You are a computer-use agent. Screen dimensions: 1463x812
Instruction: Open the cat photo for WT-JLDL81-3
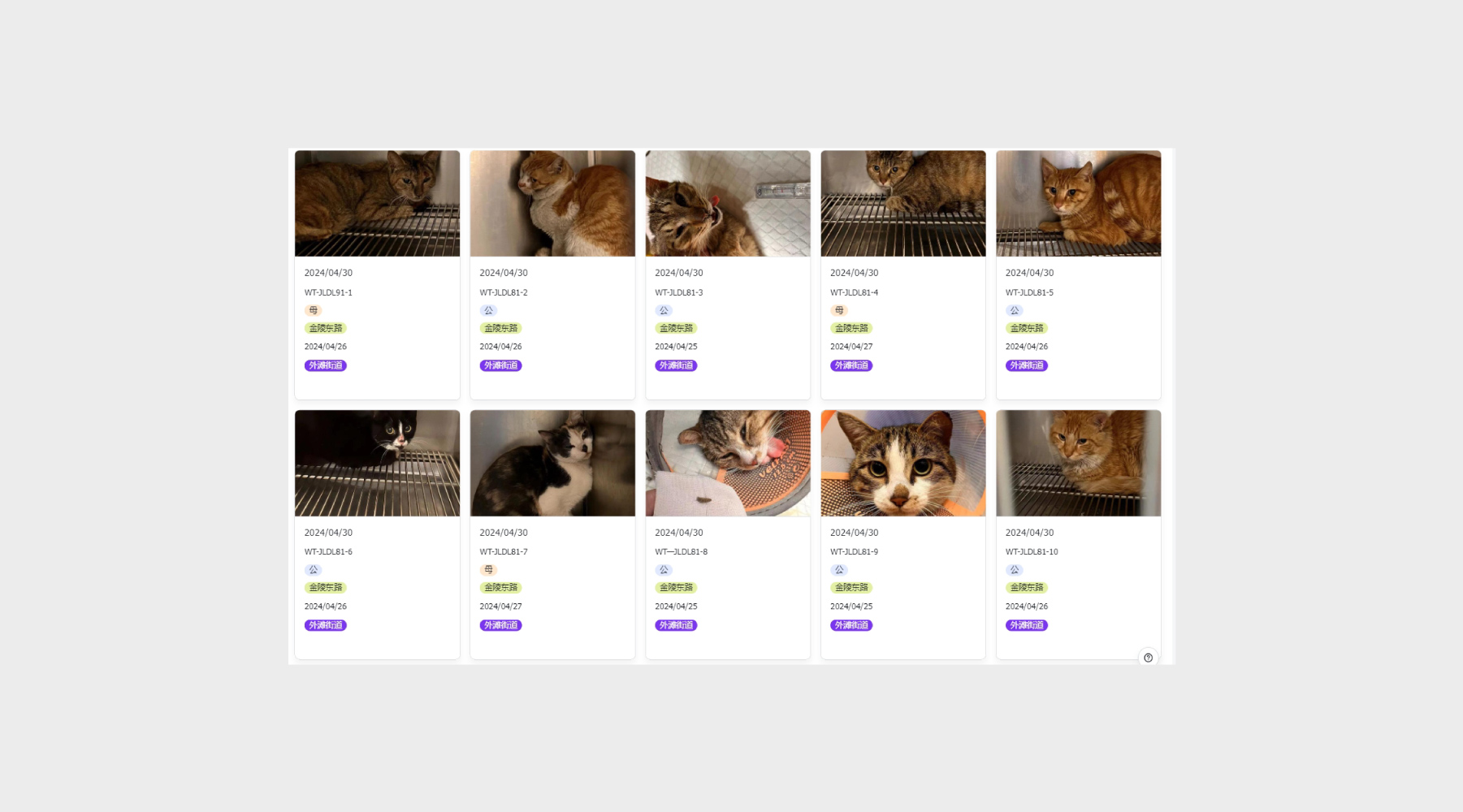pyautogui.click(x=728, y=204)
